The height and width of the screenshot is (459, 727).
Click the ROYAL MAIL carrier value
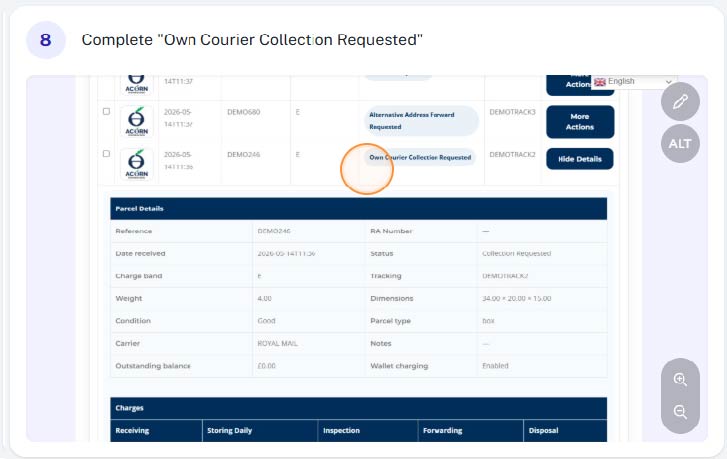[277, 344]
